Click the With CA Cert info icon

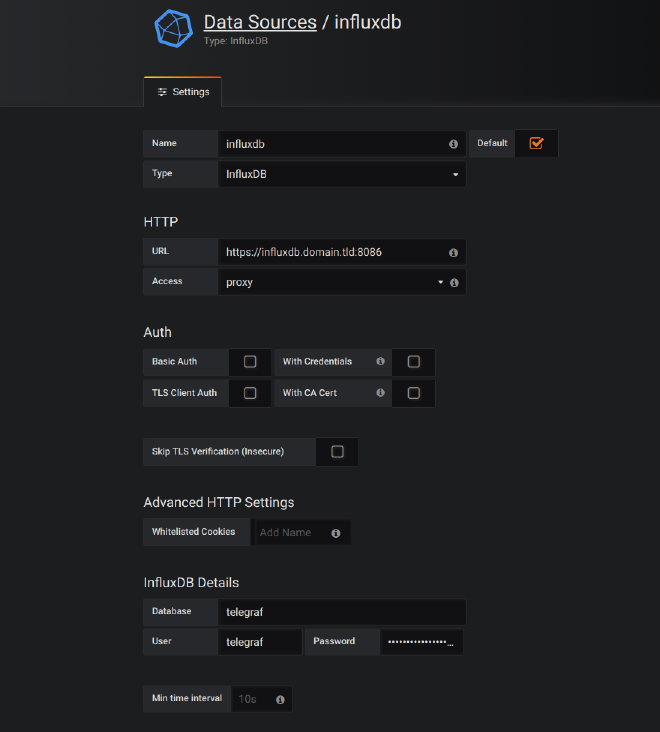click(380, 393)
